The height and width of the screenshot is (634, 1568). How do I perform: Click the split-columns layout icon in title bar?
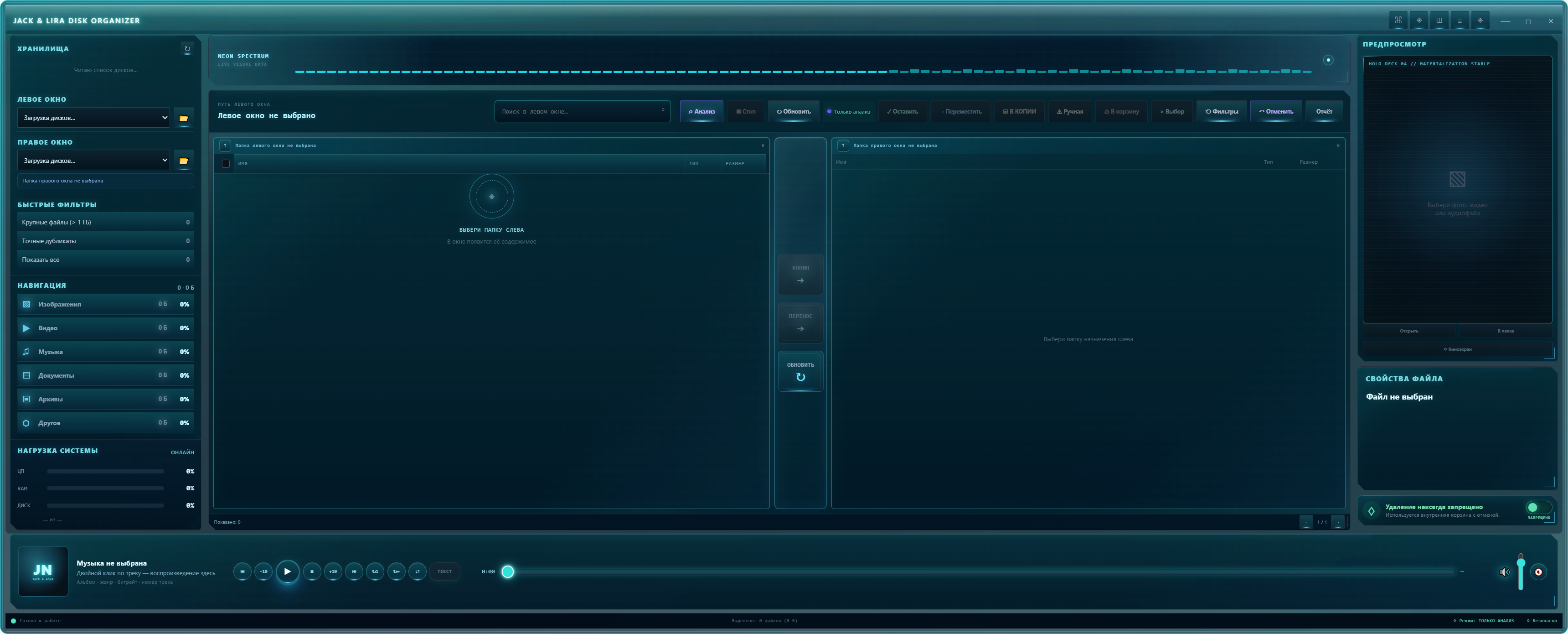point(1439,20)
